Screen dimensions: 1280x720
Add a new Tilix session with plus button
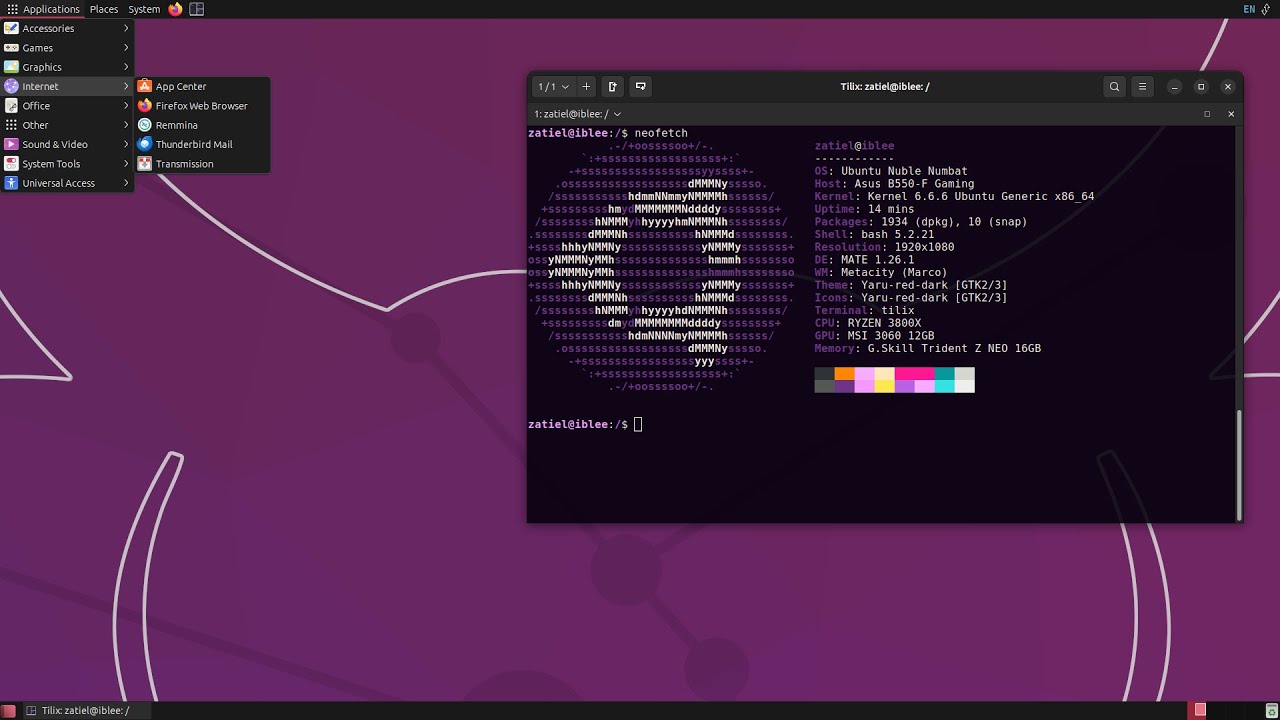click(586, 87)
